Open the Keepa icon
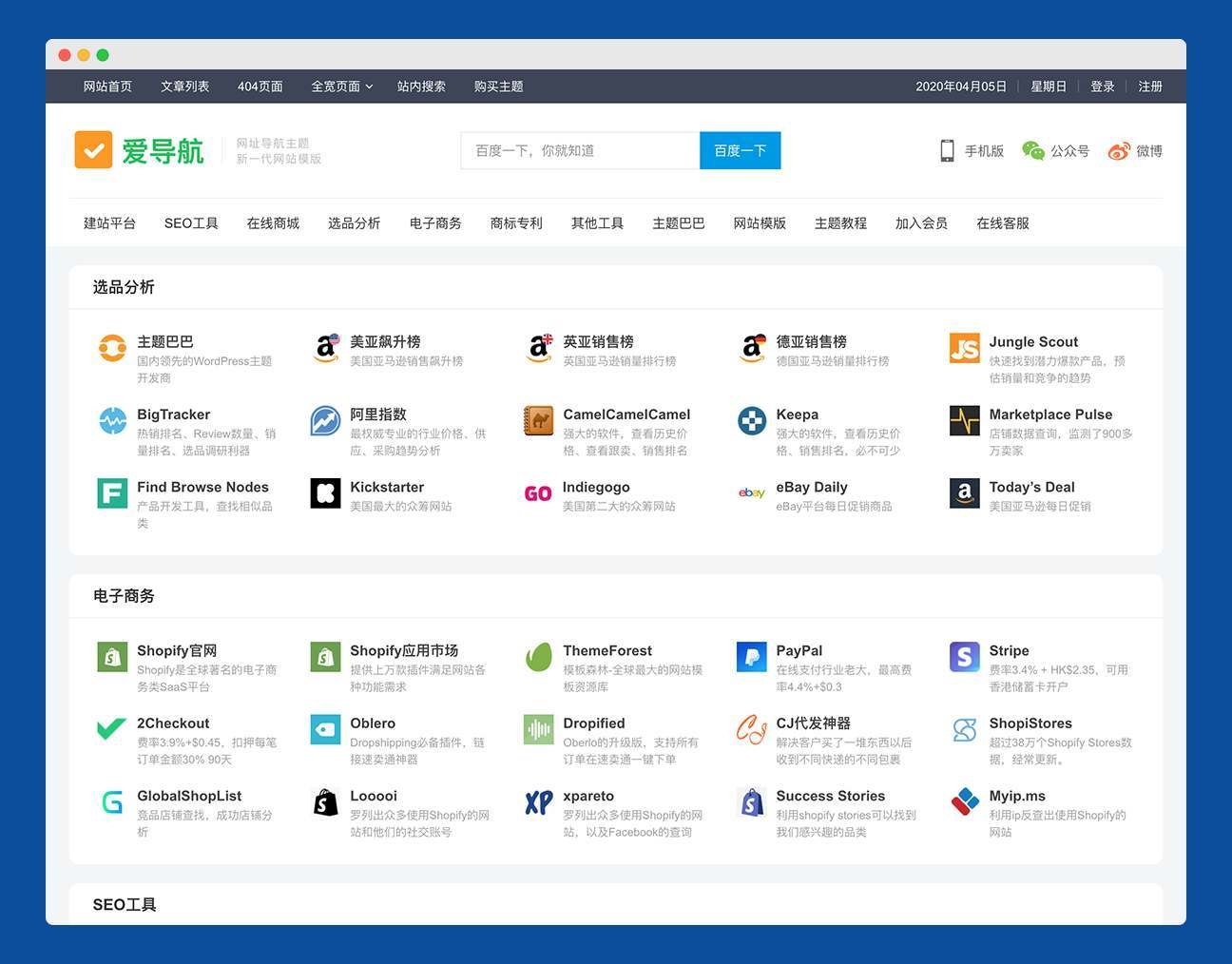 751,421
